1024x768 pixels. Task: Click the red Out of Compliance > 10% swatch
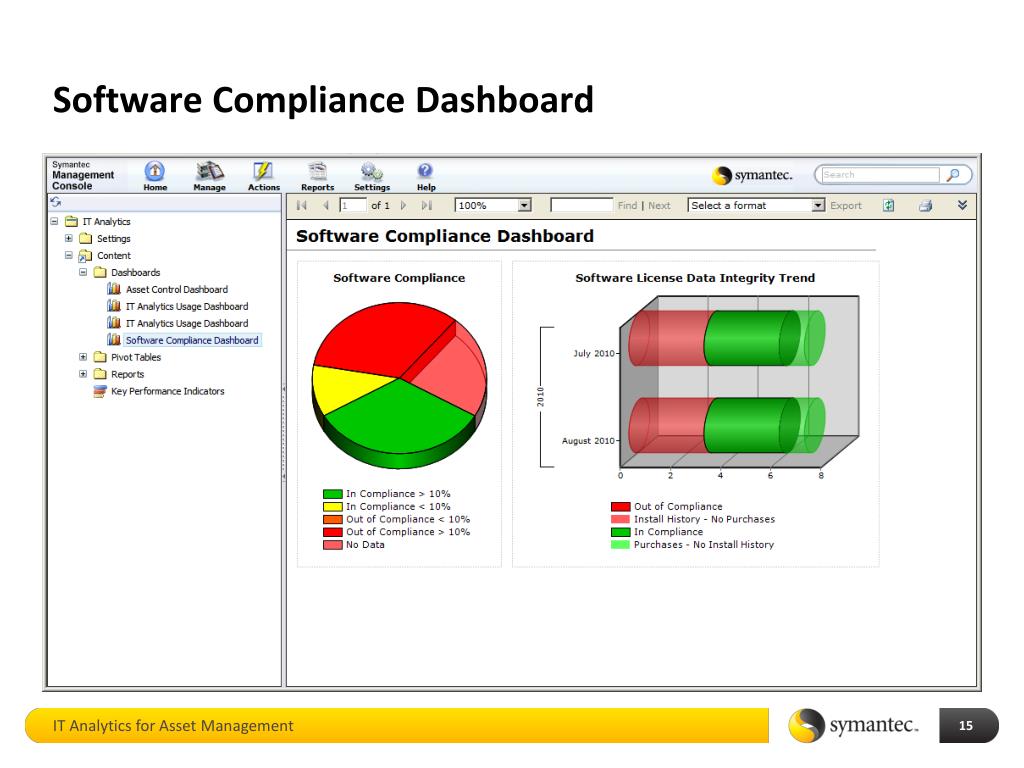(x=333, y=532)
